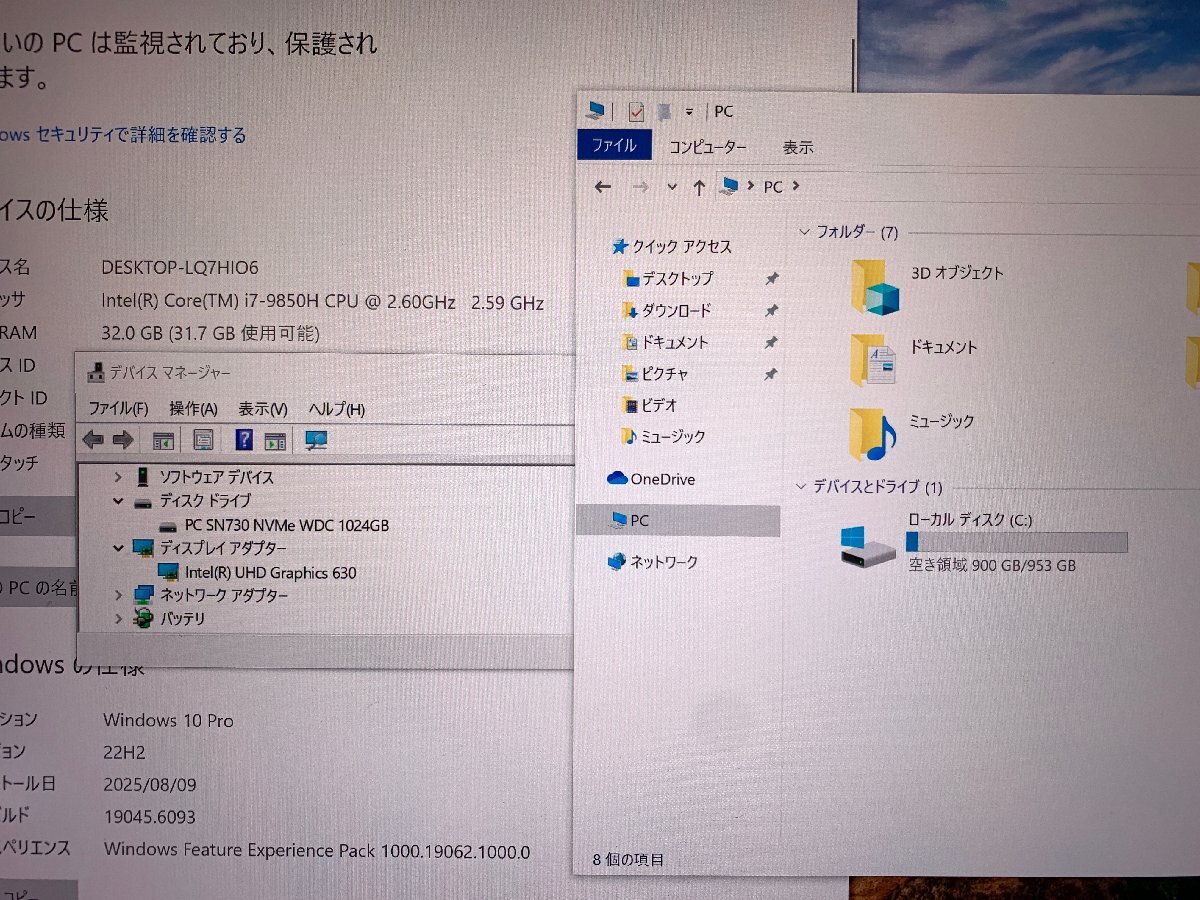Select ミュージック in navigation pane
Screen dimensions: 1200x900
pos(664,437)
